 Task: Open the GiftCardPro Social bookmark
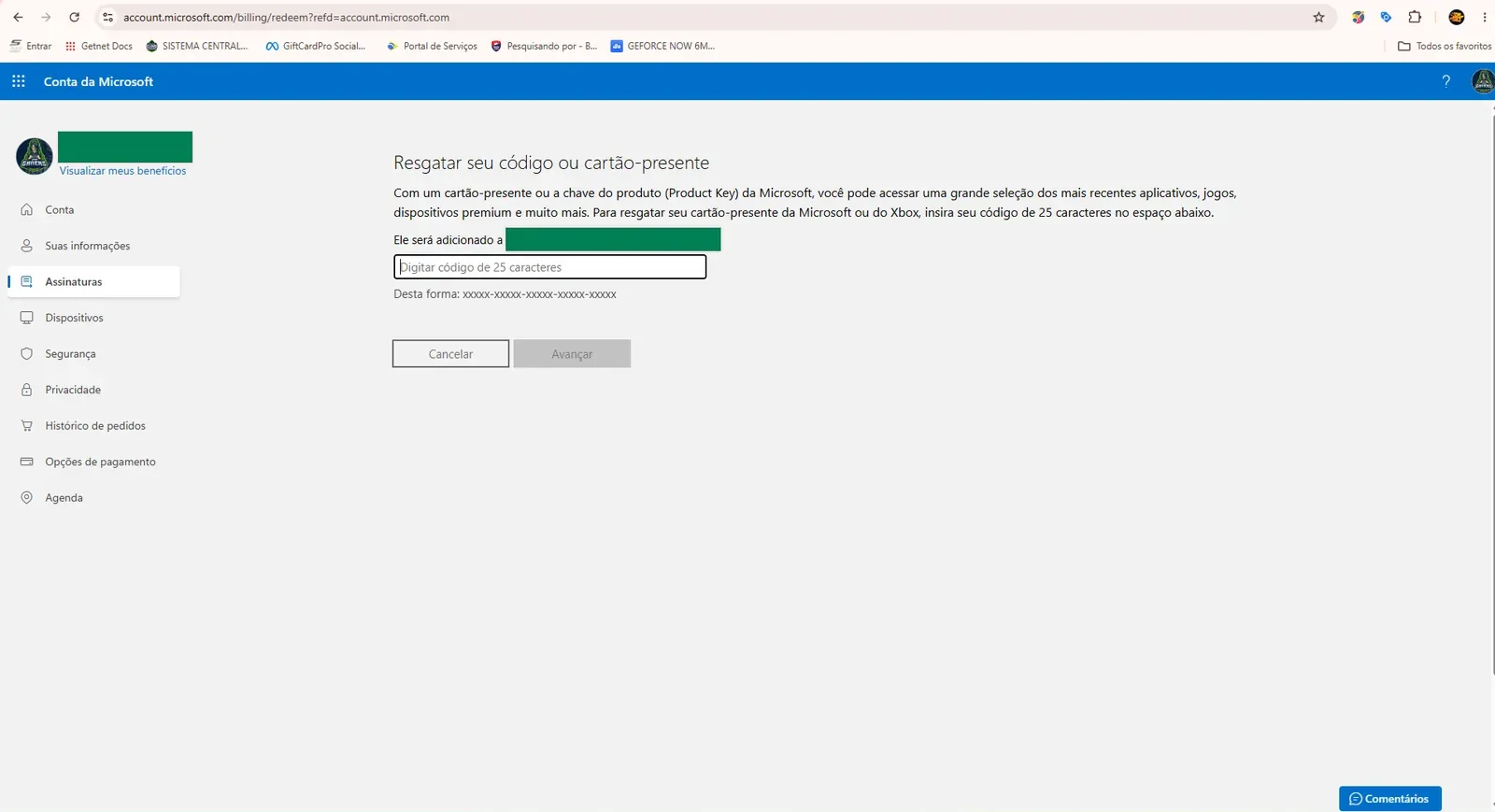(316, 46)
